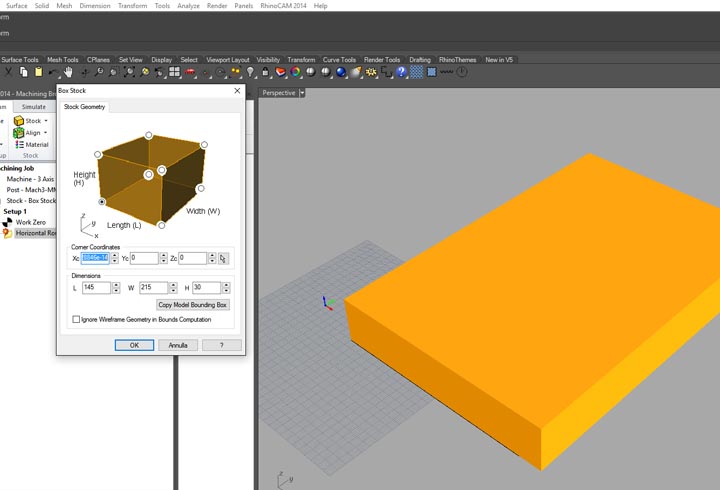Select the Zoom Extents icon
720x490 pixels.
click(129, 72)
